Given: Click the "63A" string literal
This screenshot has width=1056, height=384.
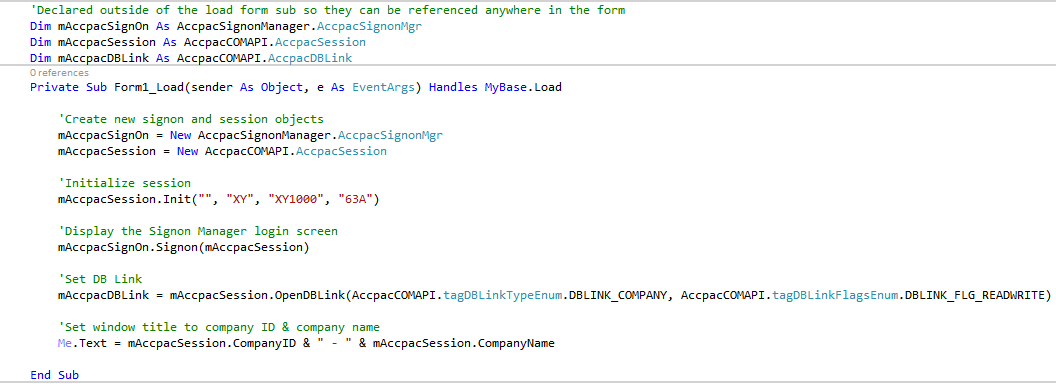Looking at the screenshot, I should [356, 199].
